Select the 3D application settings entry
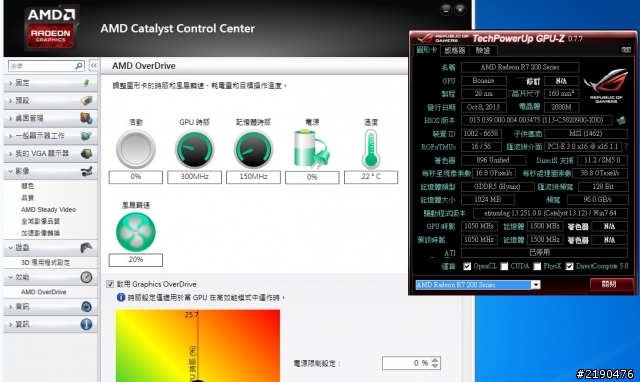Viewport: 640px width, 382px height. point(45,262)
